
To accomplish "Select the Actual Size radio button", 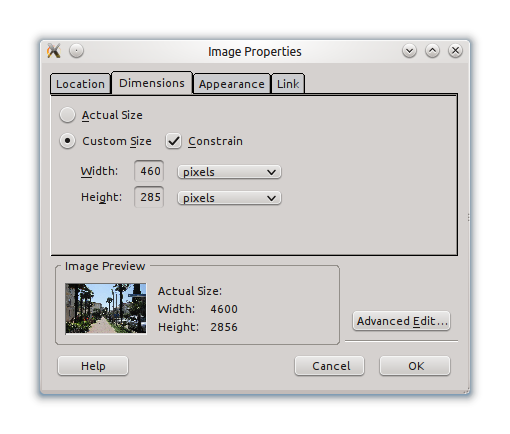I will [67, 115].
